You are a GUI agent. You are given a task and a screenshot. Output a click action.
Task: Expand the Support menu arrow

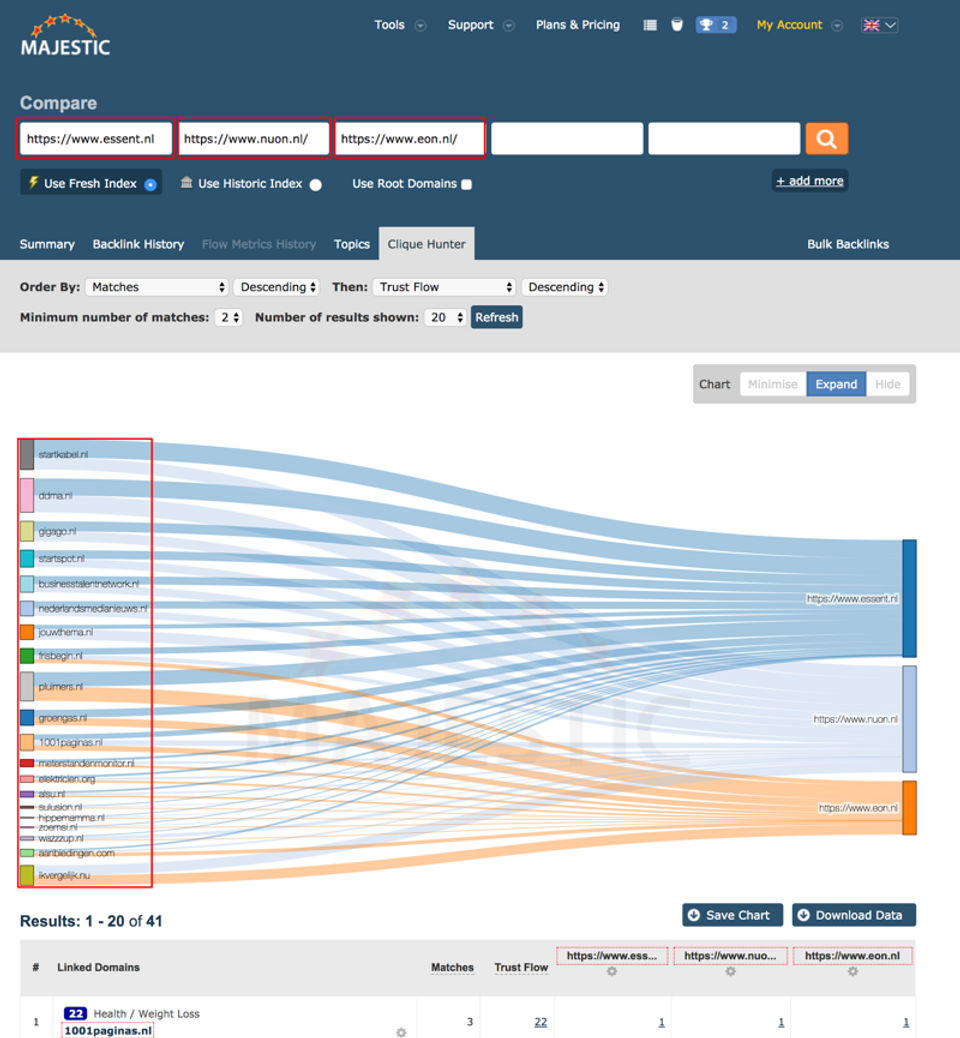coord(508,26)
